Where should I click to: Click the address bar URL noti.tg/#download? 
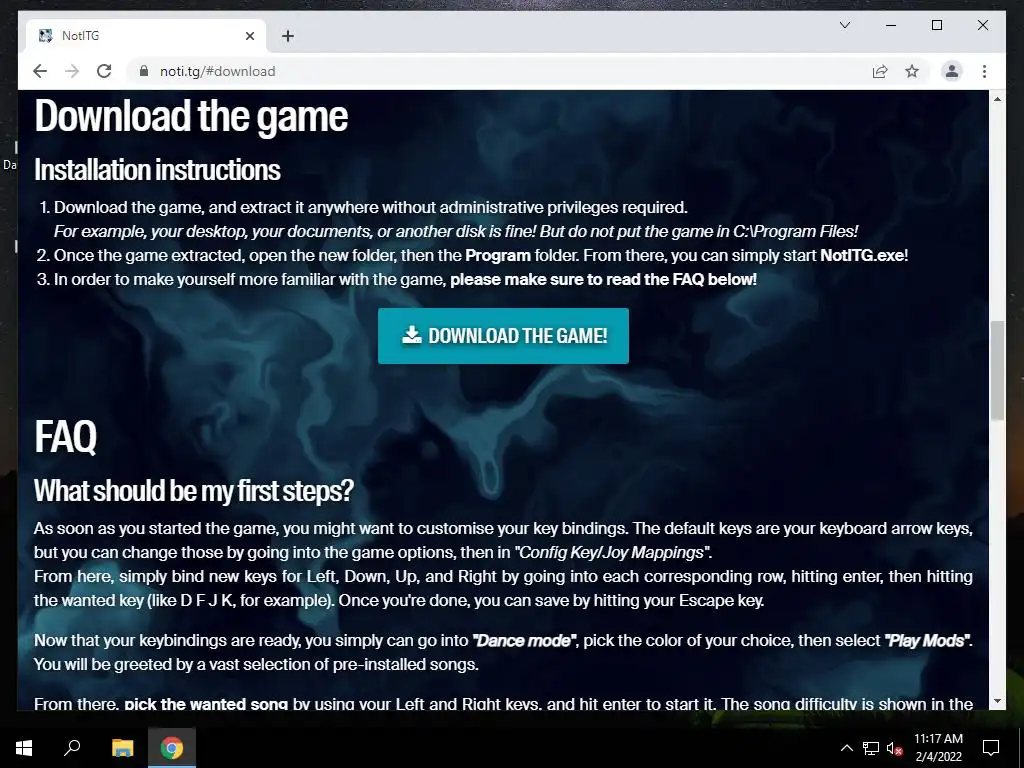click(217, 71)
